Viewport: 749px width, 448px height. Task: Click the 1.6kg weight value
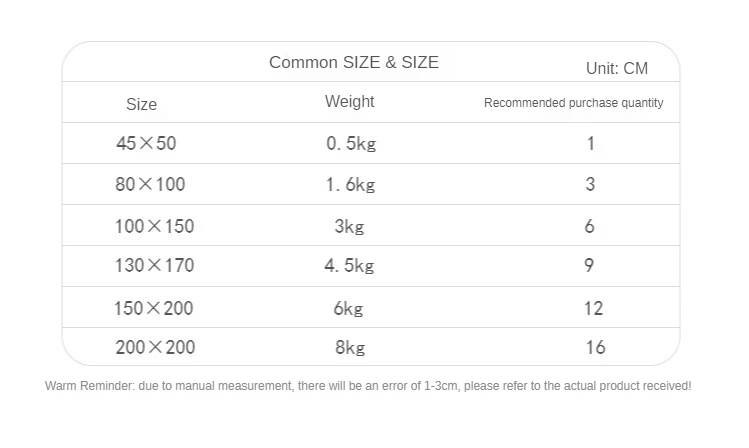[350, 184]
